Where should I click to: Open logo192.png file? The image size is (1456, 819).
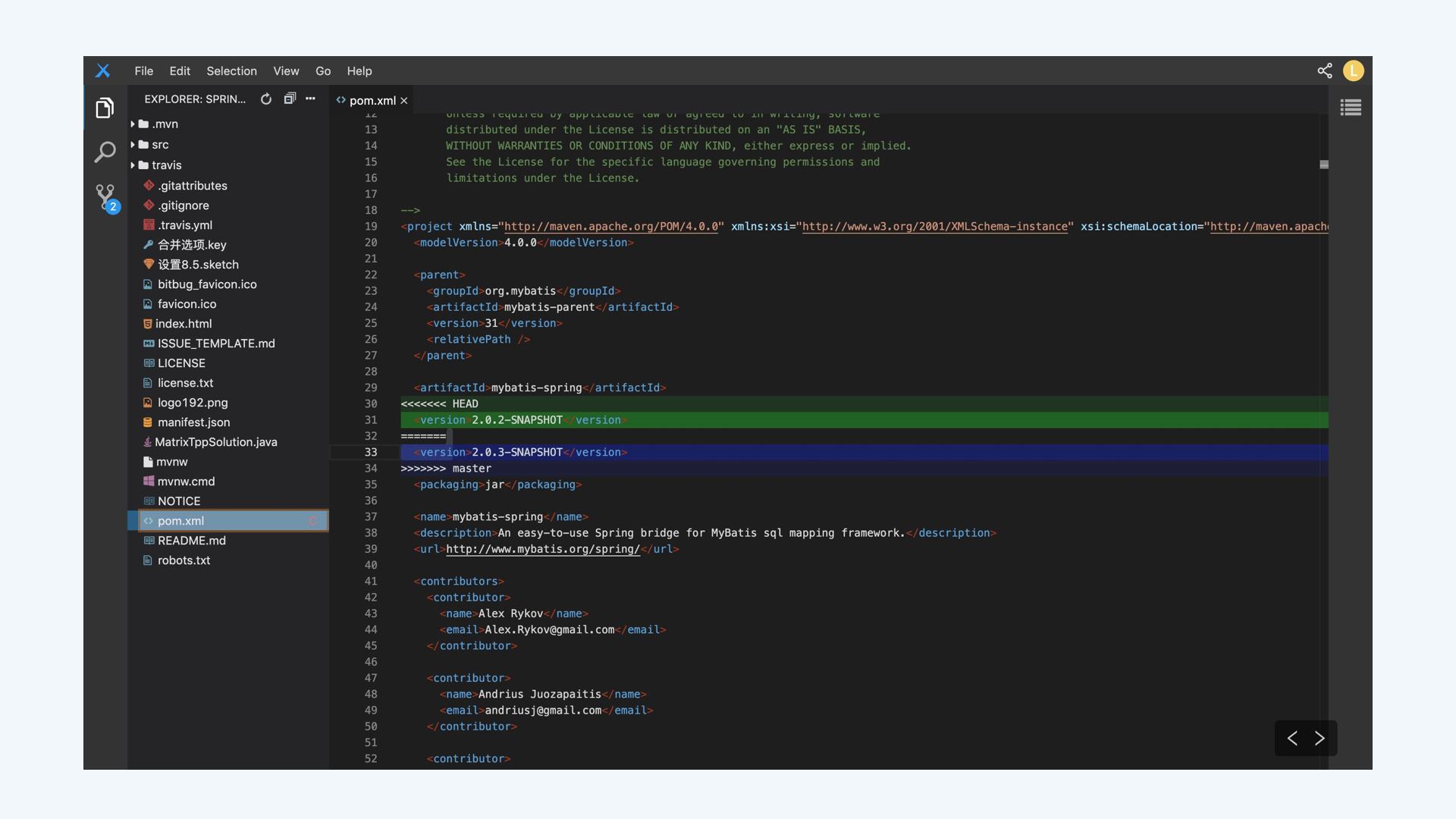[193, 402]
